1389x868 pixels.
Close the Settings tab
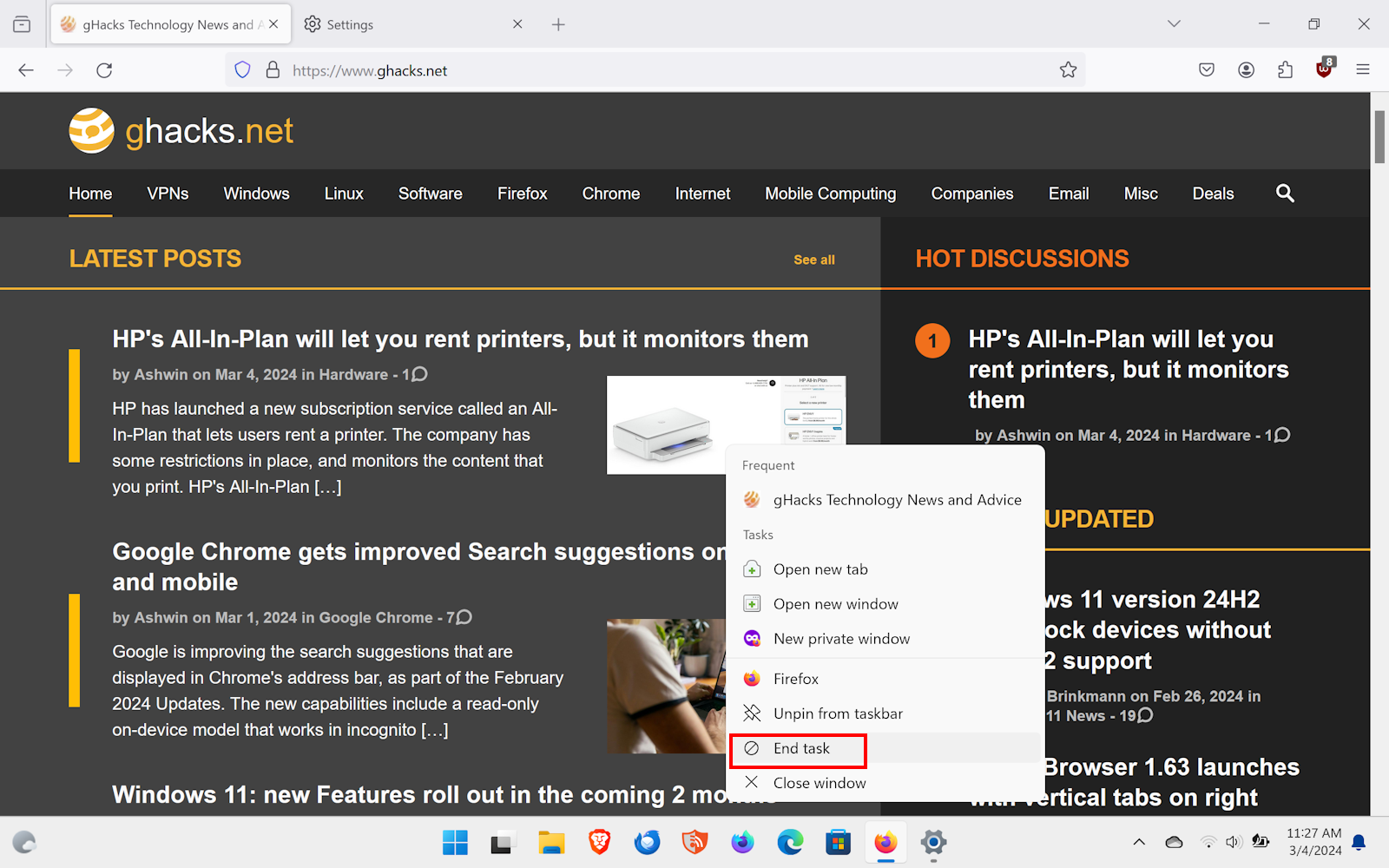tap(517, 24)
